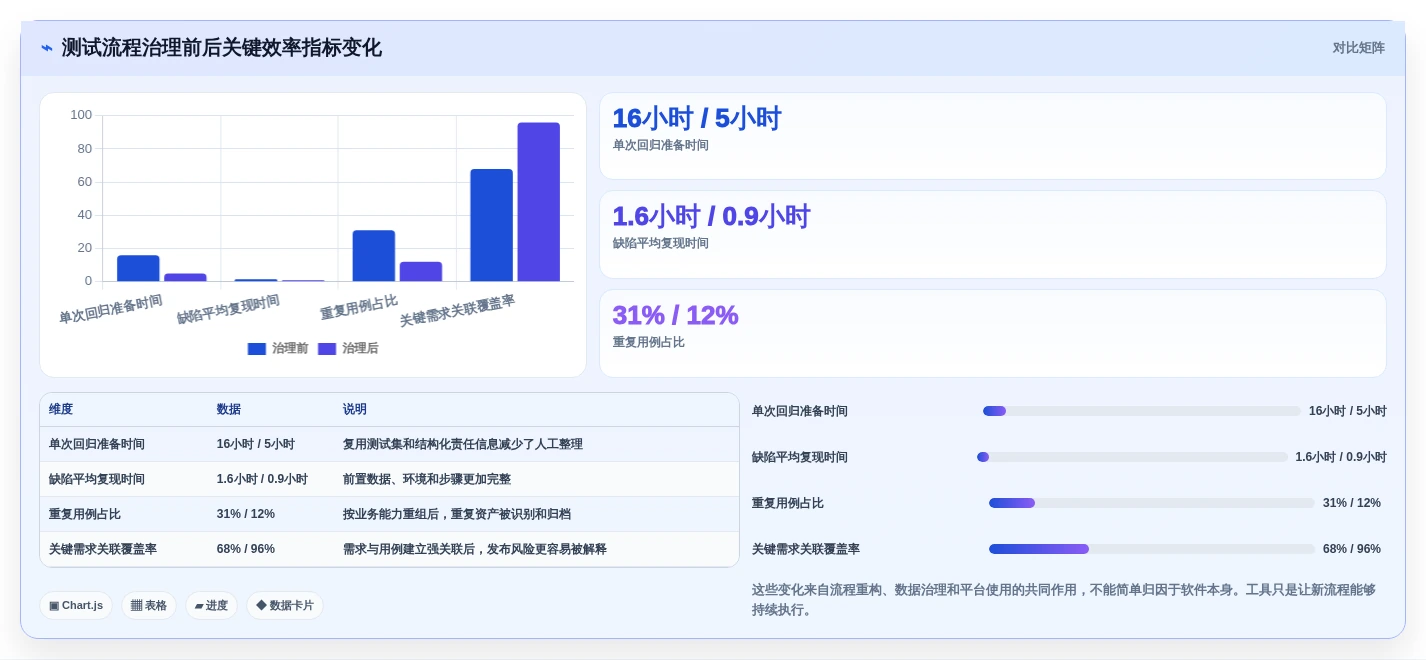The image size is (1426, 660).
Task: Click the 治理后 bar for 重复用例占比
Action: 421,272
